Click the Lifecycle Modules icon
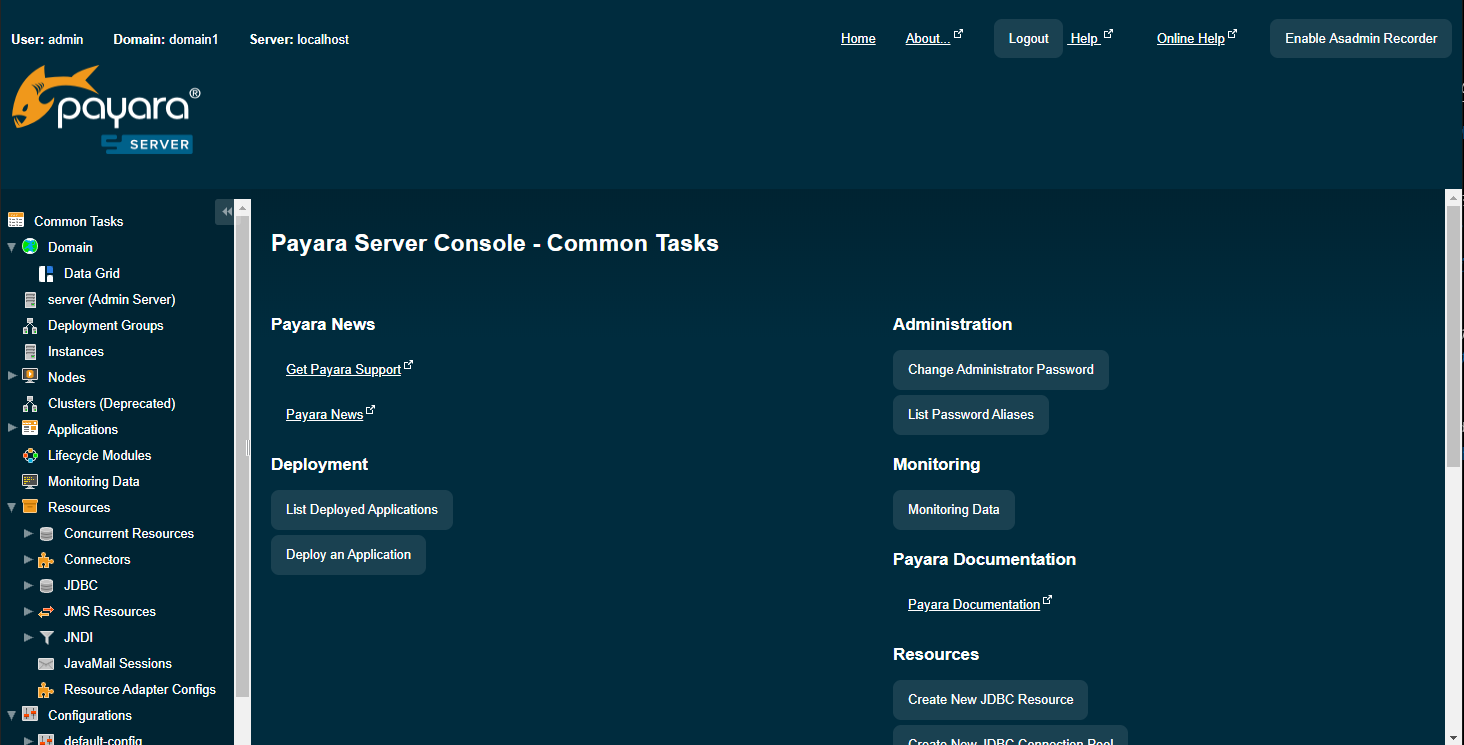1464x745 pixels. (30, 455)
